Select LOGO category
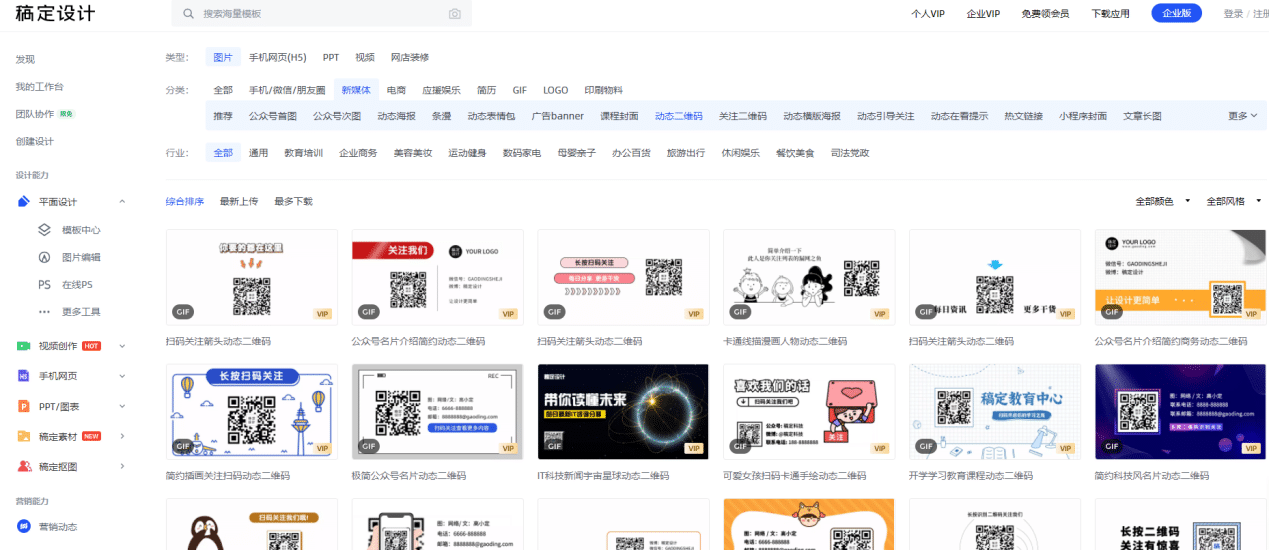Image resolution: width=1269 pixels, height=550 pixels. coord(555,90)
